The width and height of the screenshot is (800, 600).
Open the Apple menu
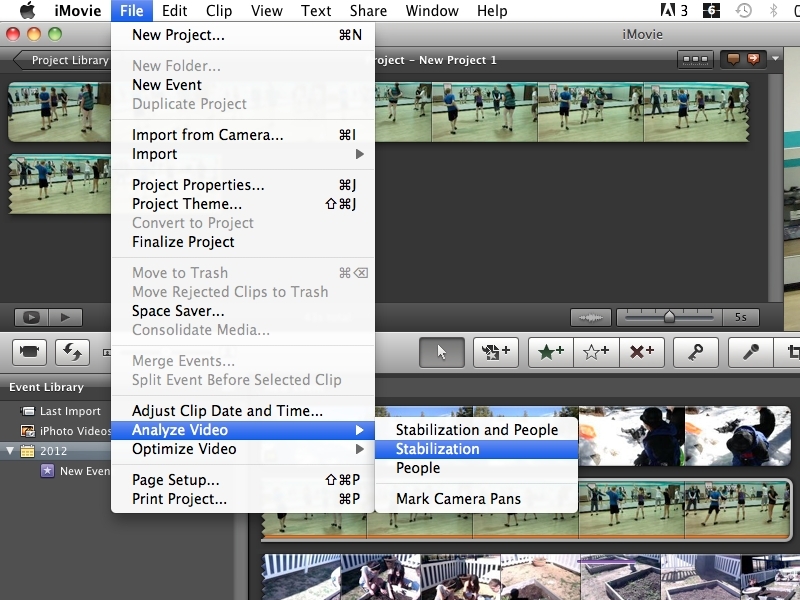(x=27, y=10)
